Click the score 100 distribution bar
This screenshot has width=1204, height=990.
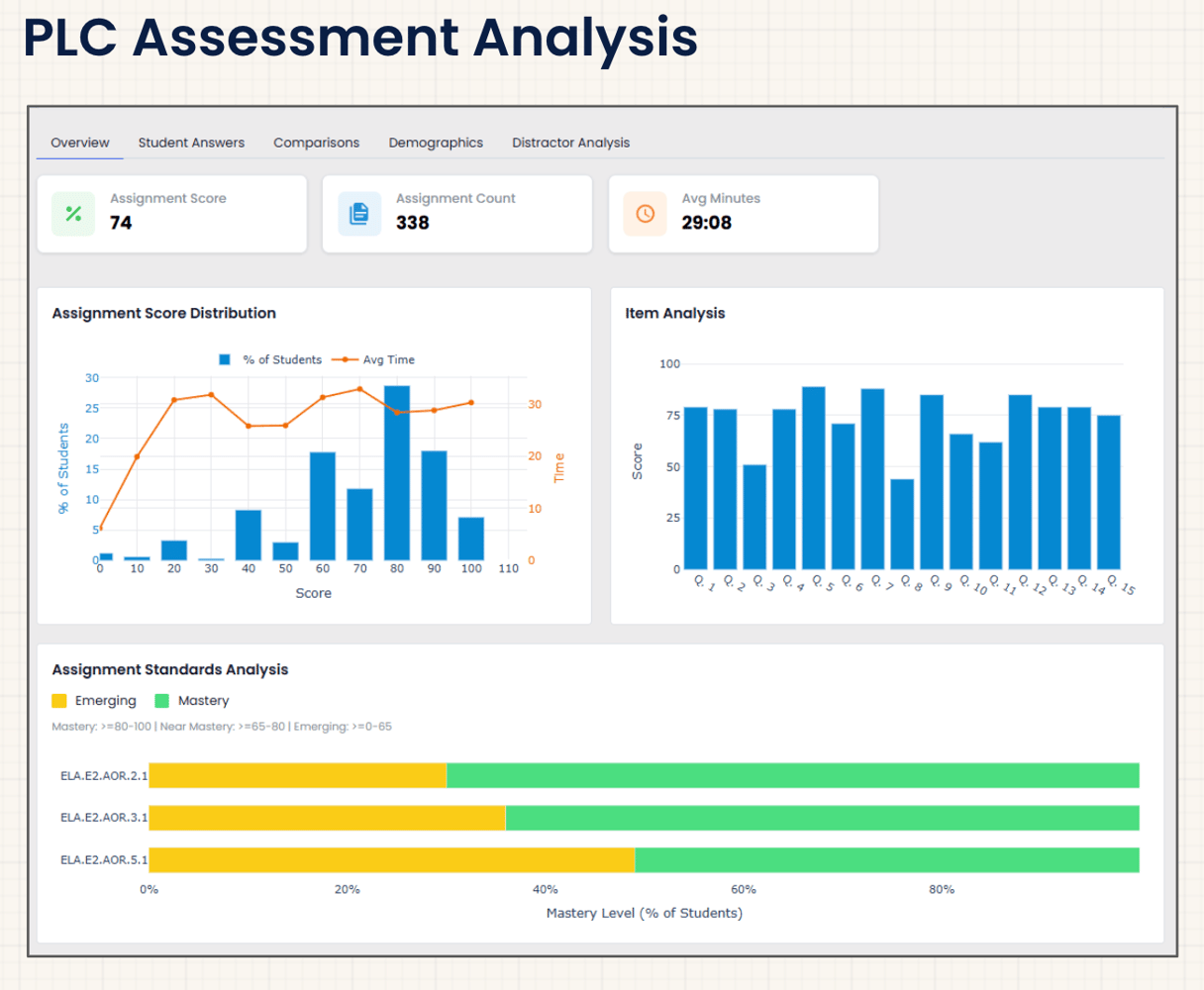471,539
